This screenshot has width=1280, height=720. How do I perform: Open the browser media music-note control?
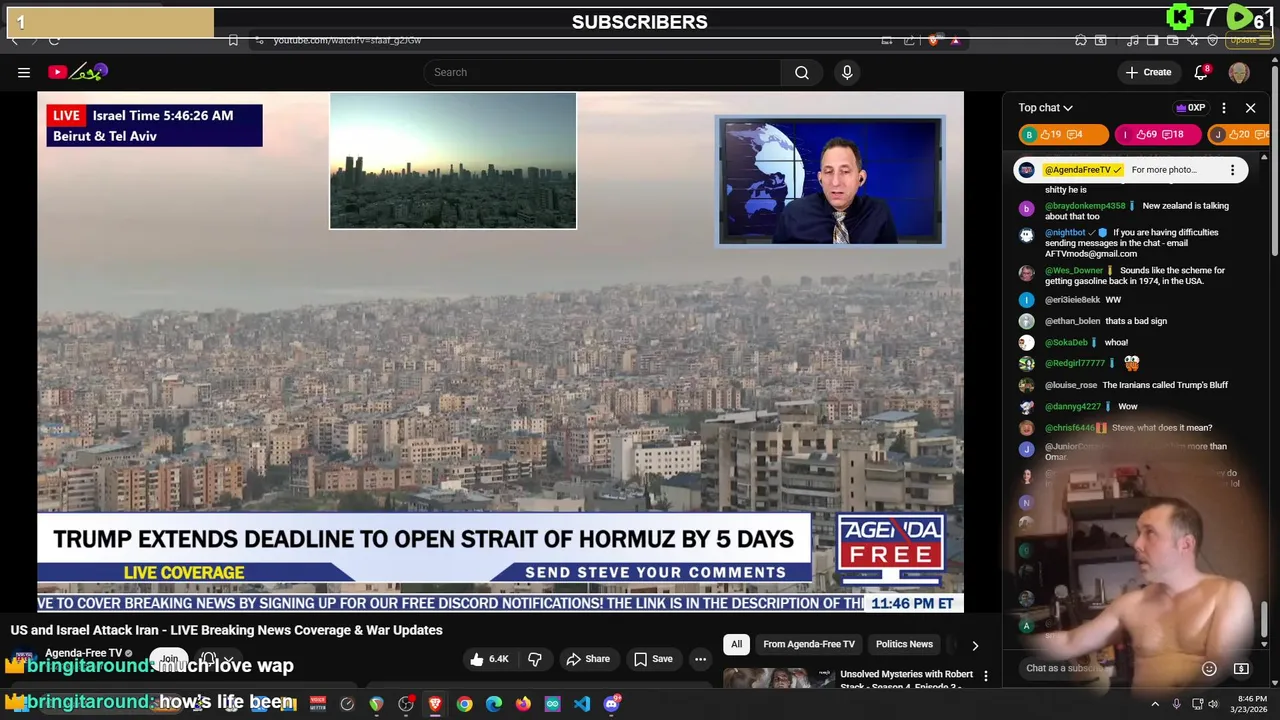pyautogui.click(x=1133, y=41)
